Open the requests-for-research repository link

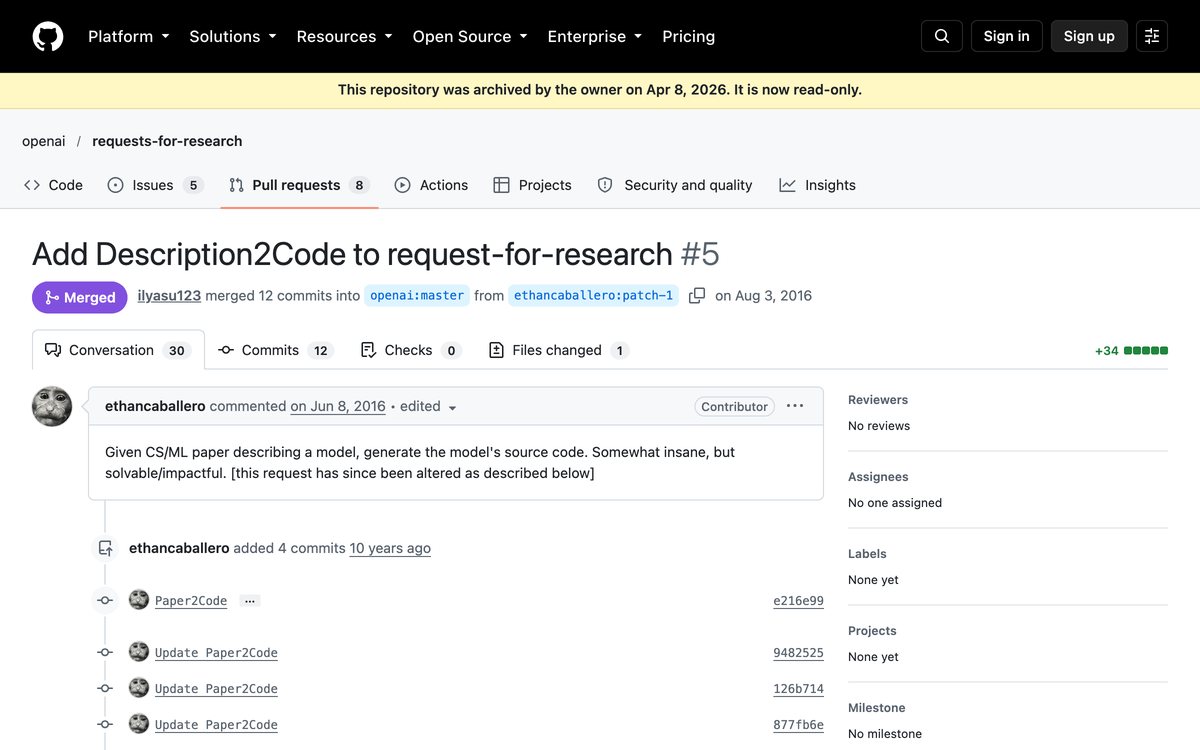(167, 141)
